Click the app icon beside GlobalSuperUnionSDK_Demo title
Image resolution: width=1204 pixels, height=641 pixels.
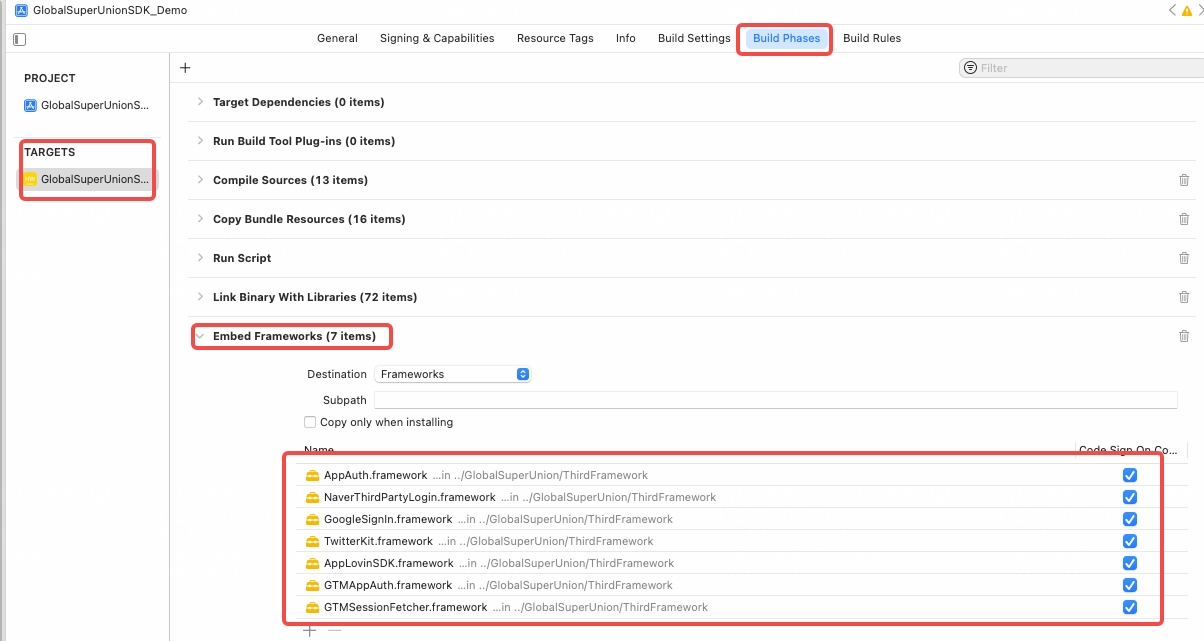coord(21,10)
